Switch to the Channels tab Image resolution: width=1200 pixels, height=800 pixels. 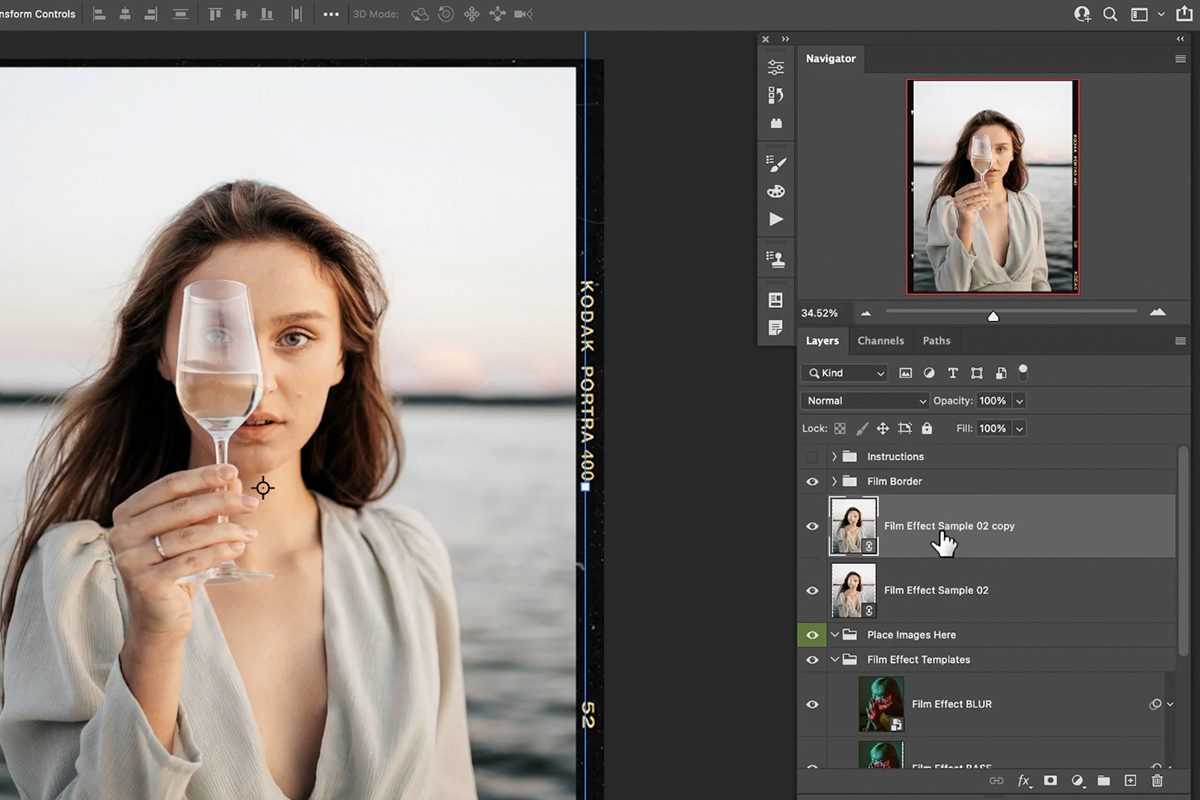tap(881, 340)
